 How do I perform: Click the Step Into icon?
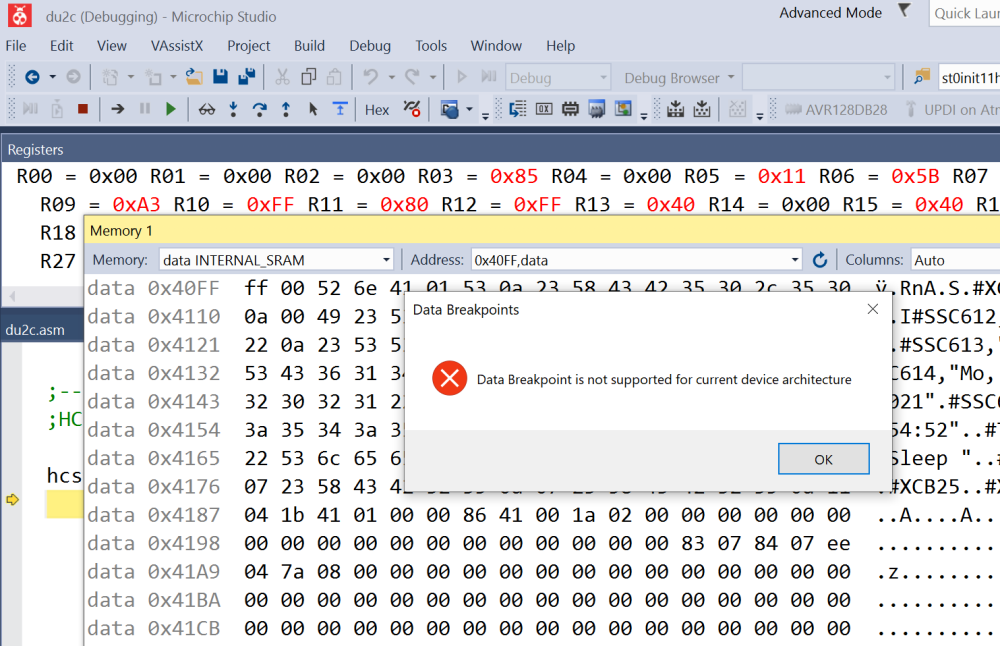pos(233,109)
